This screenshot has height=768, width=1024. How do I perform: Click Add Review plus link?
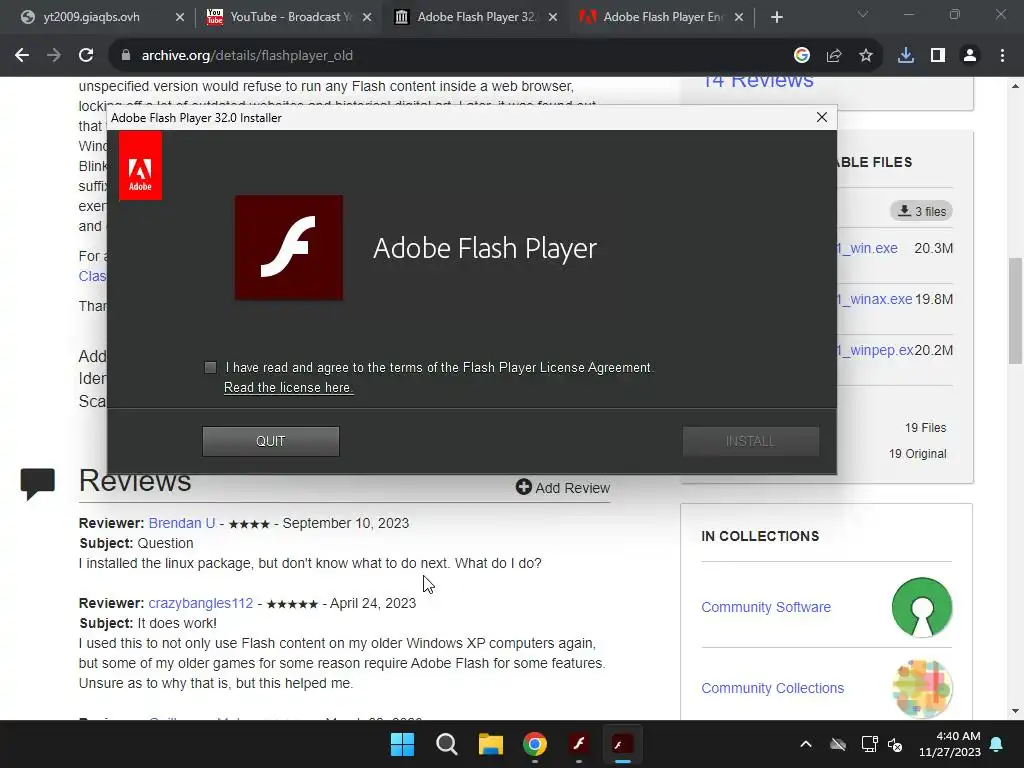563,488
